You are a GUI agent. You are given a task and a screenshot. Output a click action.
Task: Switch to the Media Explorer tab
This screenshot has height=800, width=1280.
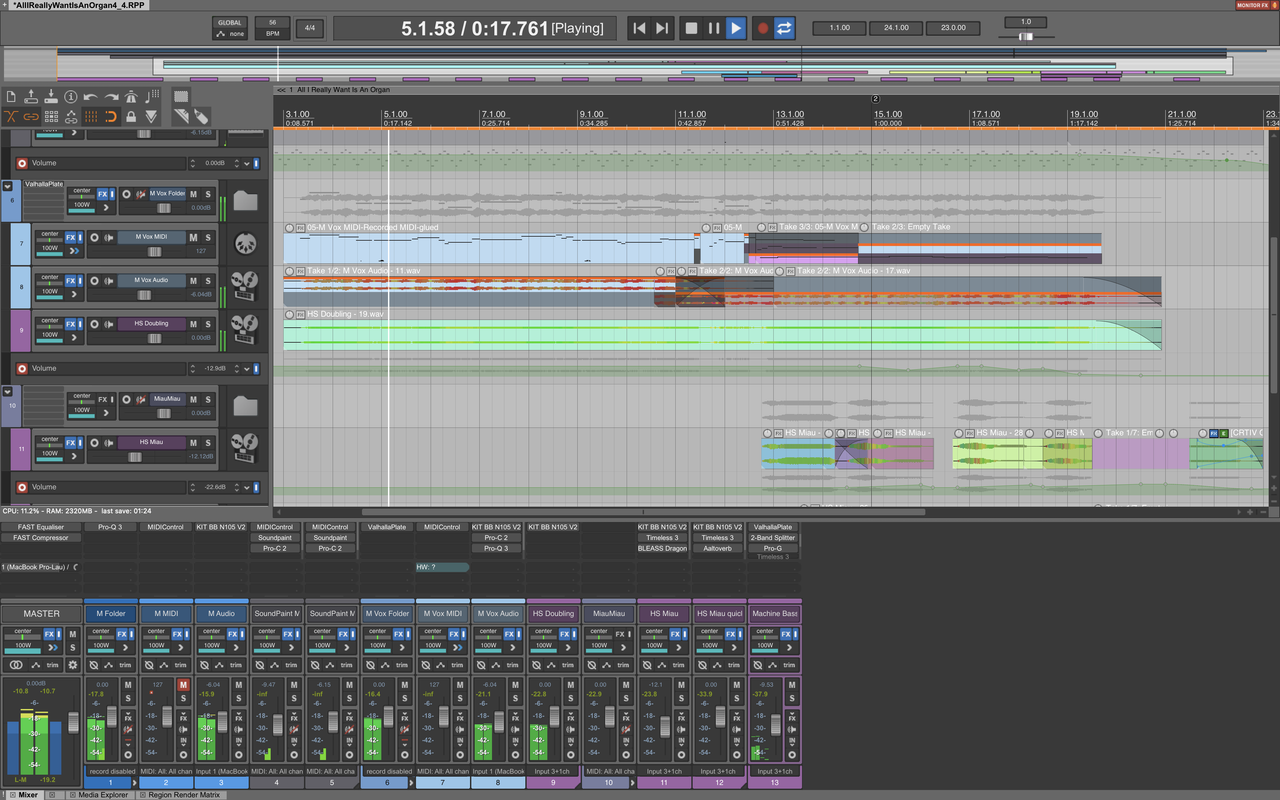(x=96, y=795)
